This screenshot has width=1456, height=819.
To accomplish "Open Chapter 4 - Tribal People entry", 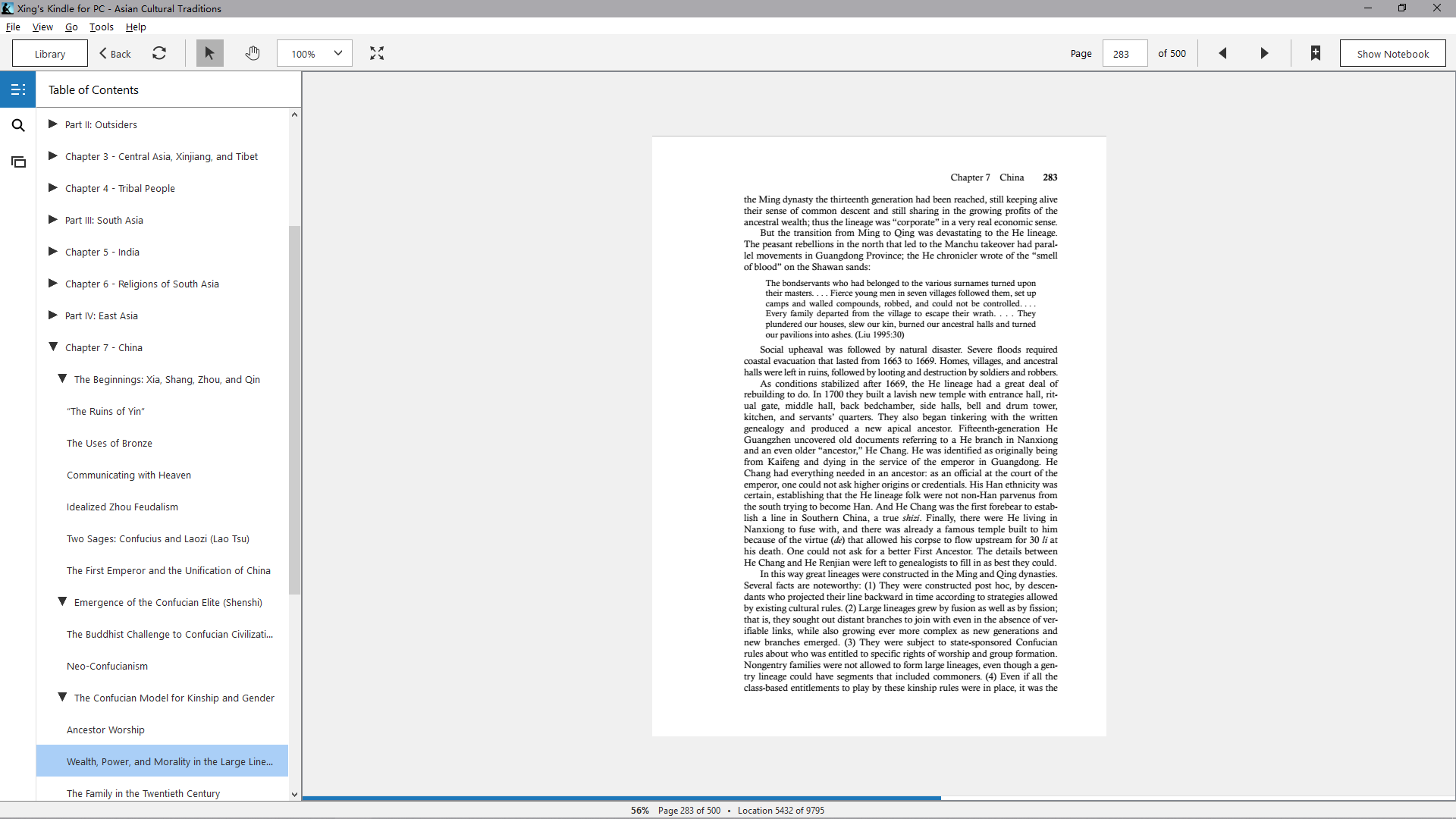I will [120, 188].
